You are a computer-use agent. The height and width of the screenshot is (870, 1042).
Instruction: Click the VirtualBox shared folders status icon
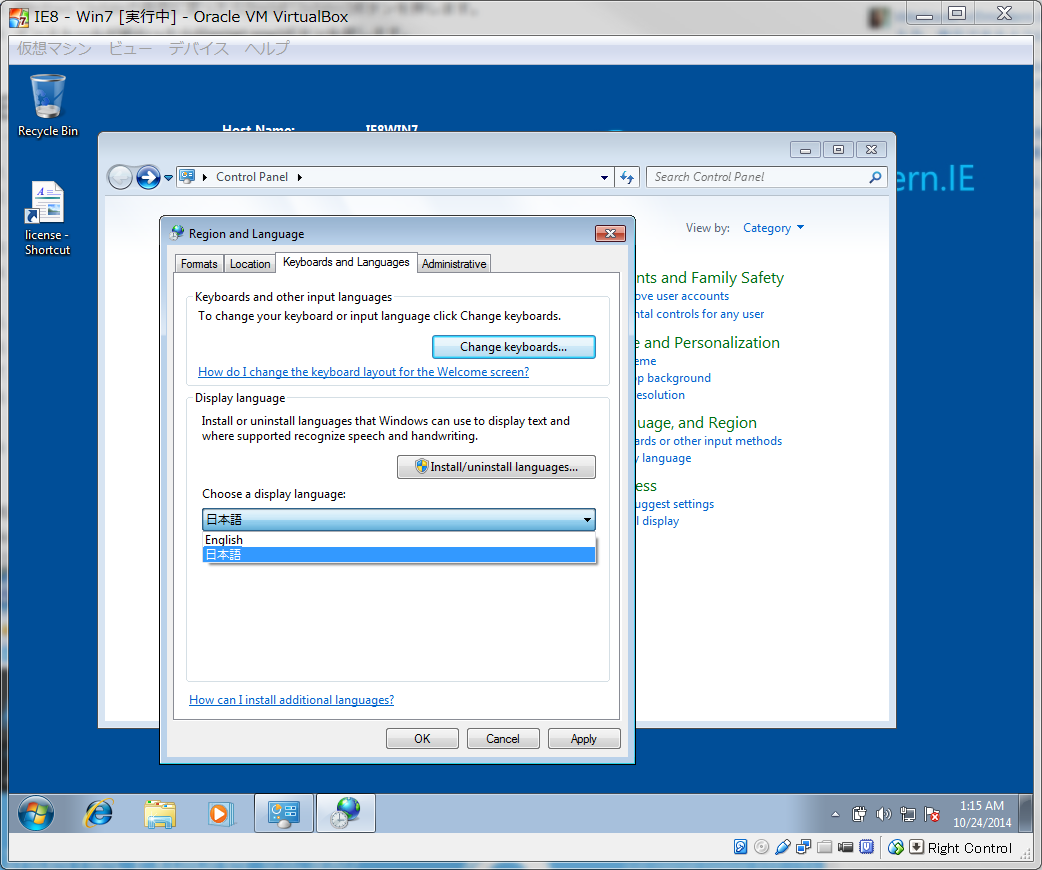coord(825,847)
